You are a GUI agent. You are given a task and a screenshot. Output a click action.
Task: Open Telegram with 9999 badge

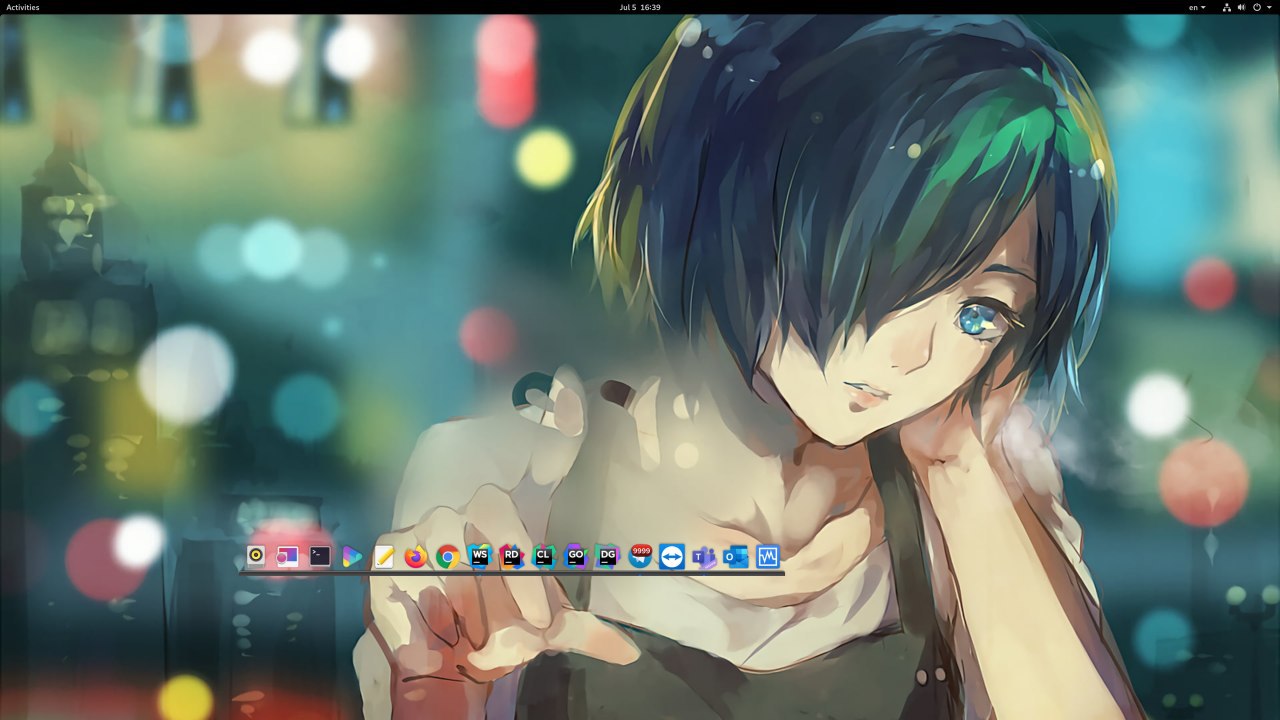pos(640,556)
